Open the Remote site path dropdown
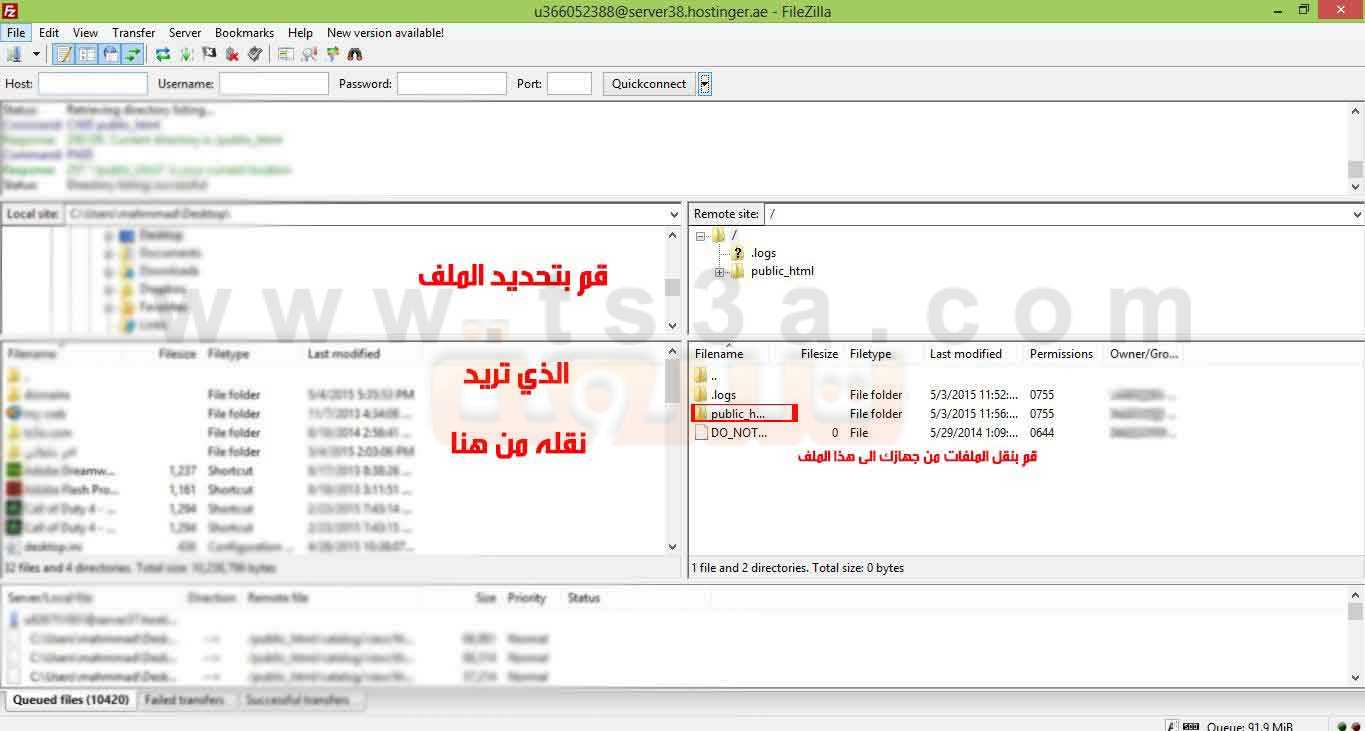This screenshot has height=731, width=1365. click(x=1357, y=214)
